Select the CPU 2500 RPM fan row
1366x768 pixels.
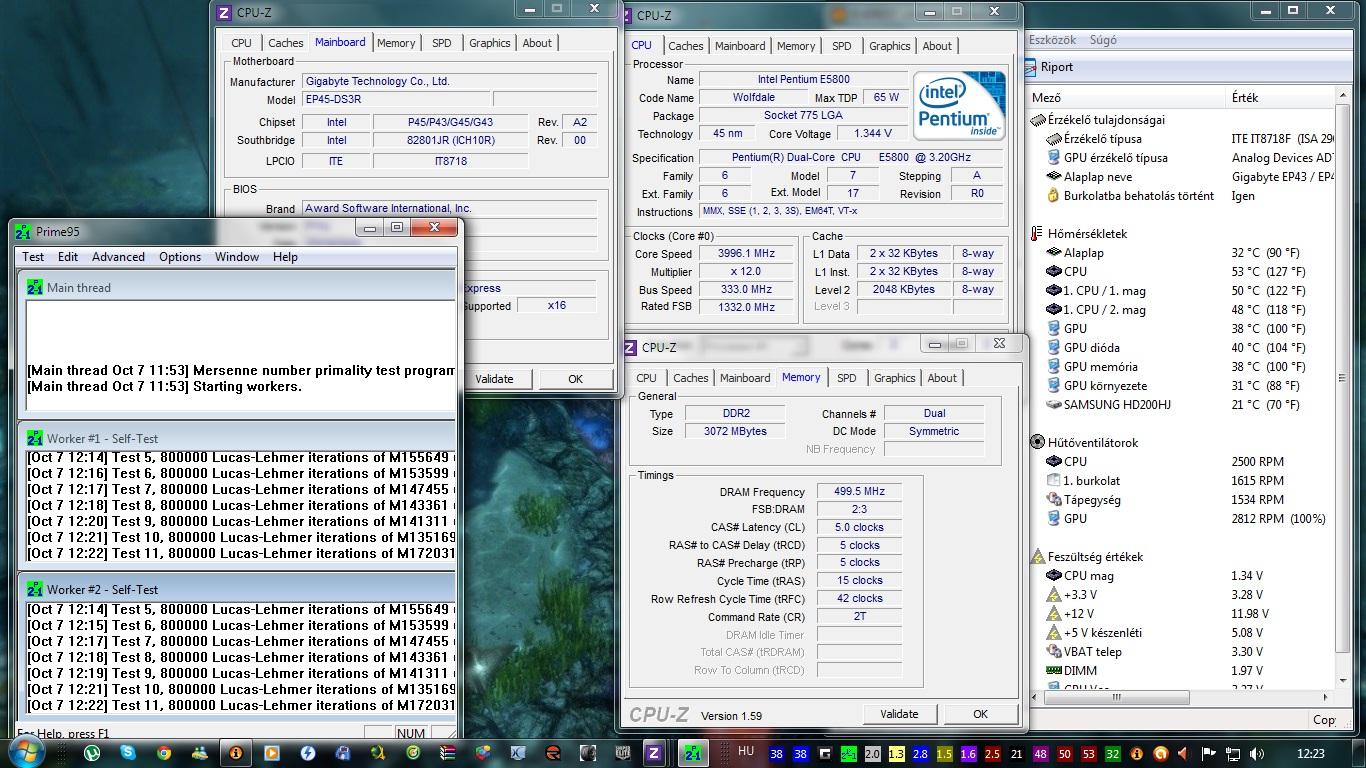coord(1180,462)
